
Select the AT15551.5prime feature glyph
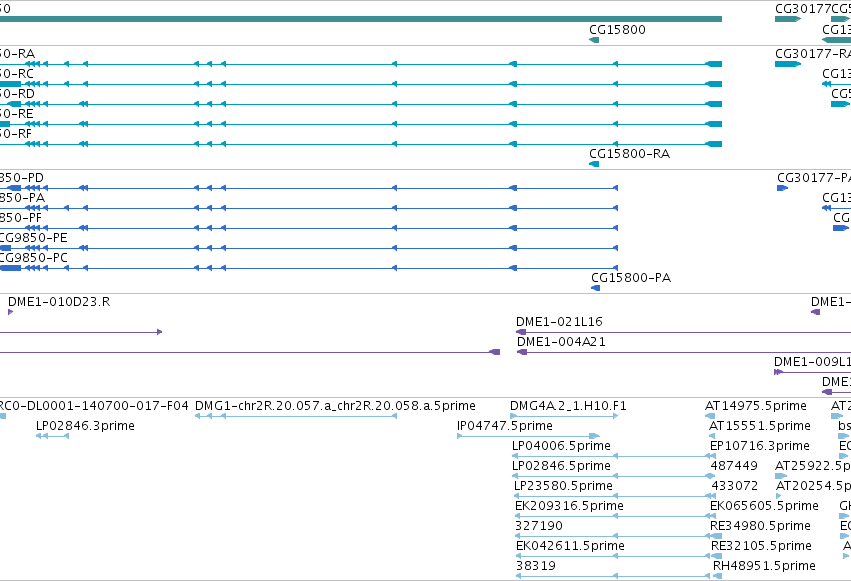click(x=712, y=436)
